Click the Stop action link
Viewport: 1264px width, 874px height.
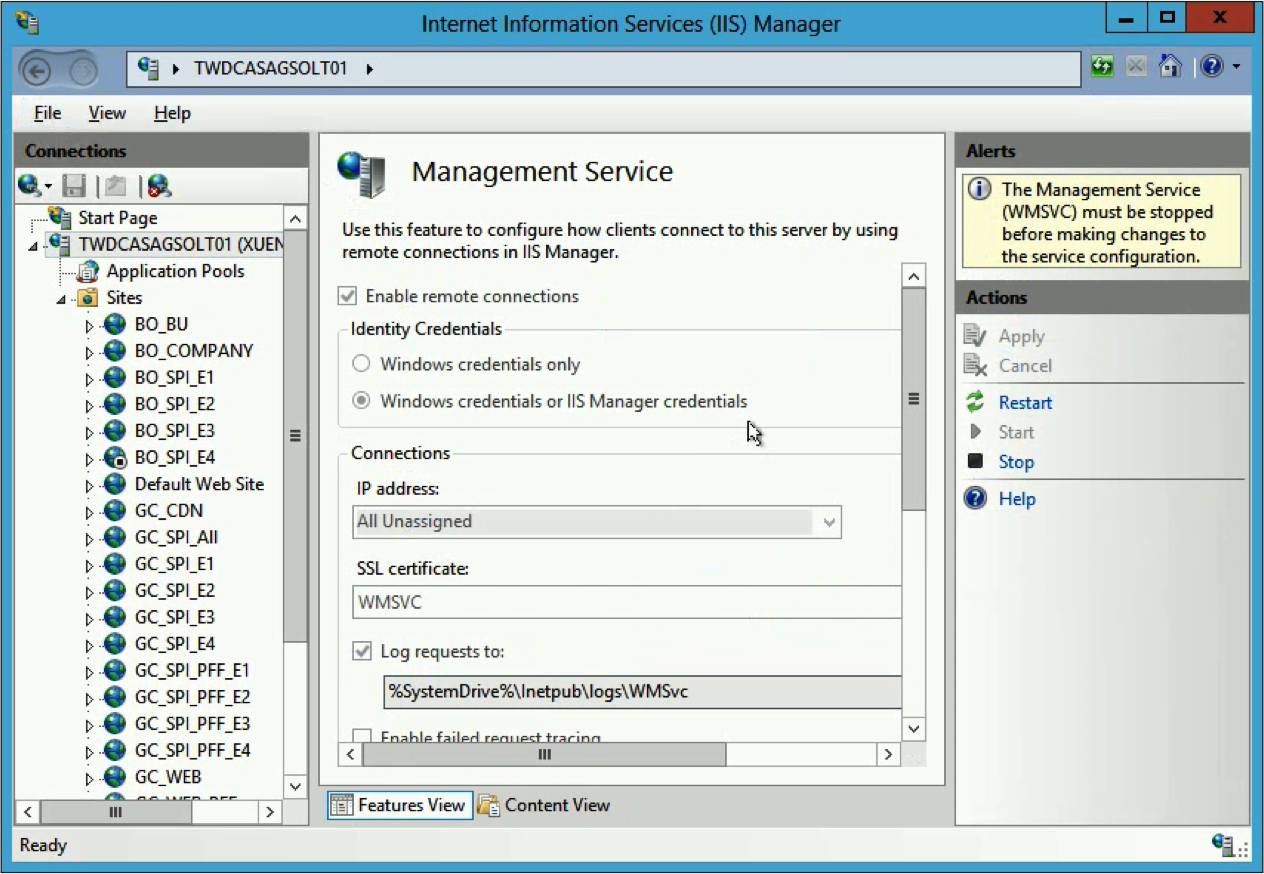1016,462
